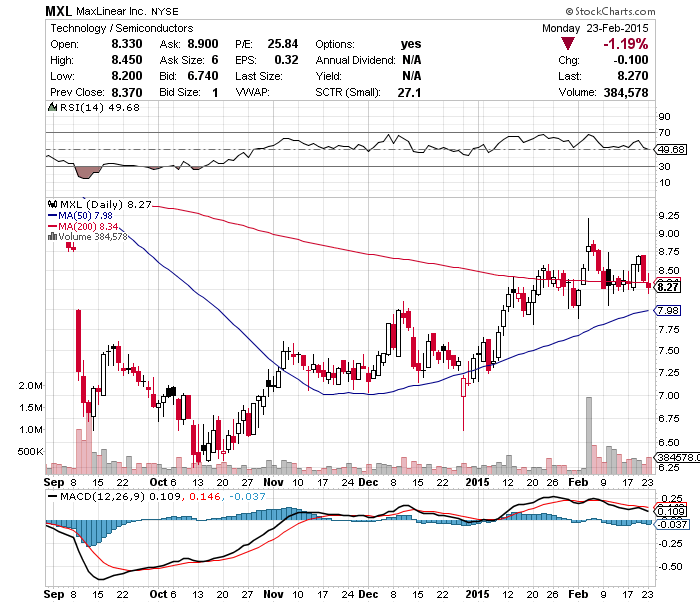This screenshot has width=700, height=603.
Task: Click the 384578 volume axis tag
Action: pos(677,457)
